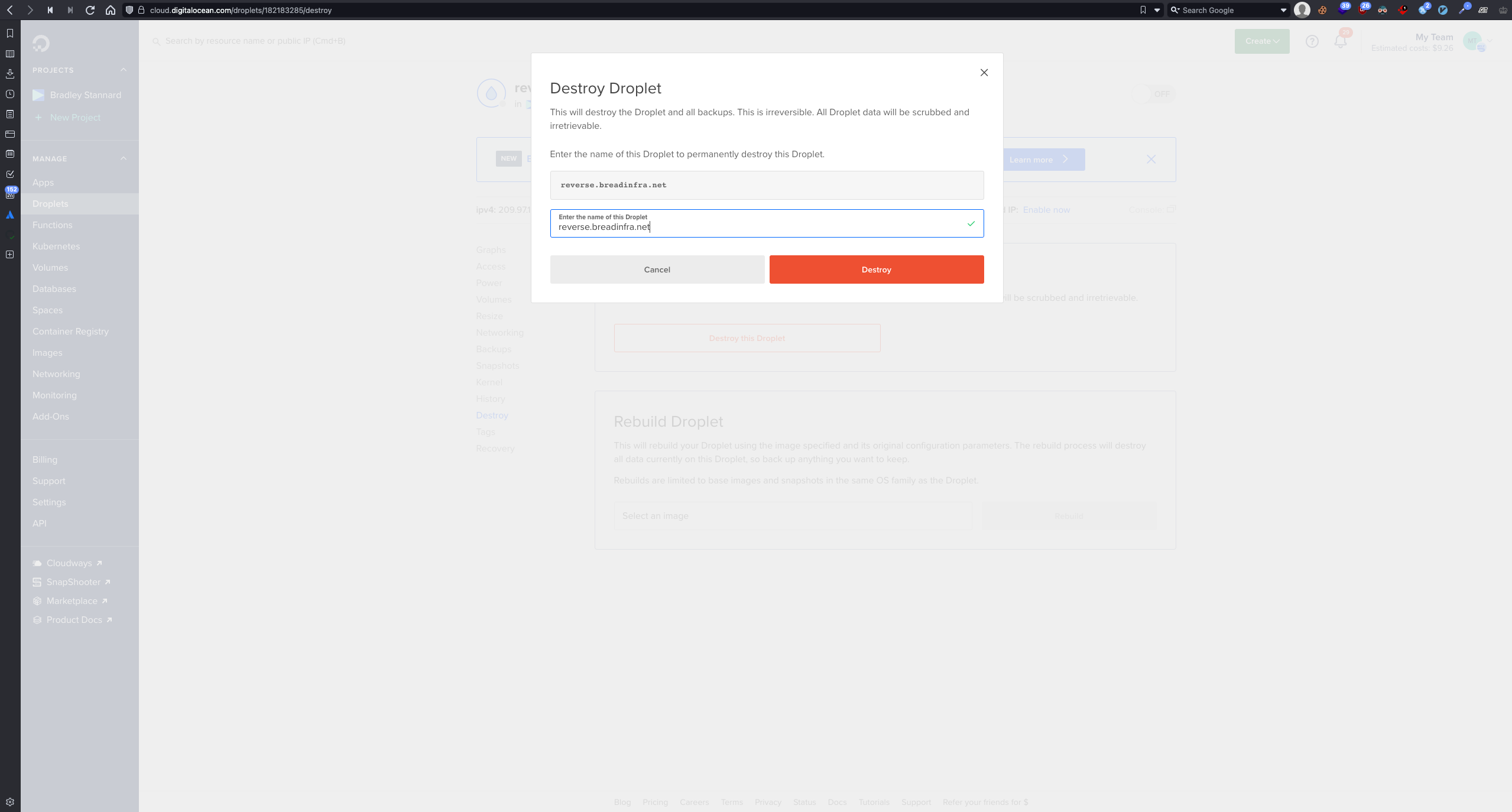Open the help question mark icon

(1312, 41)
